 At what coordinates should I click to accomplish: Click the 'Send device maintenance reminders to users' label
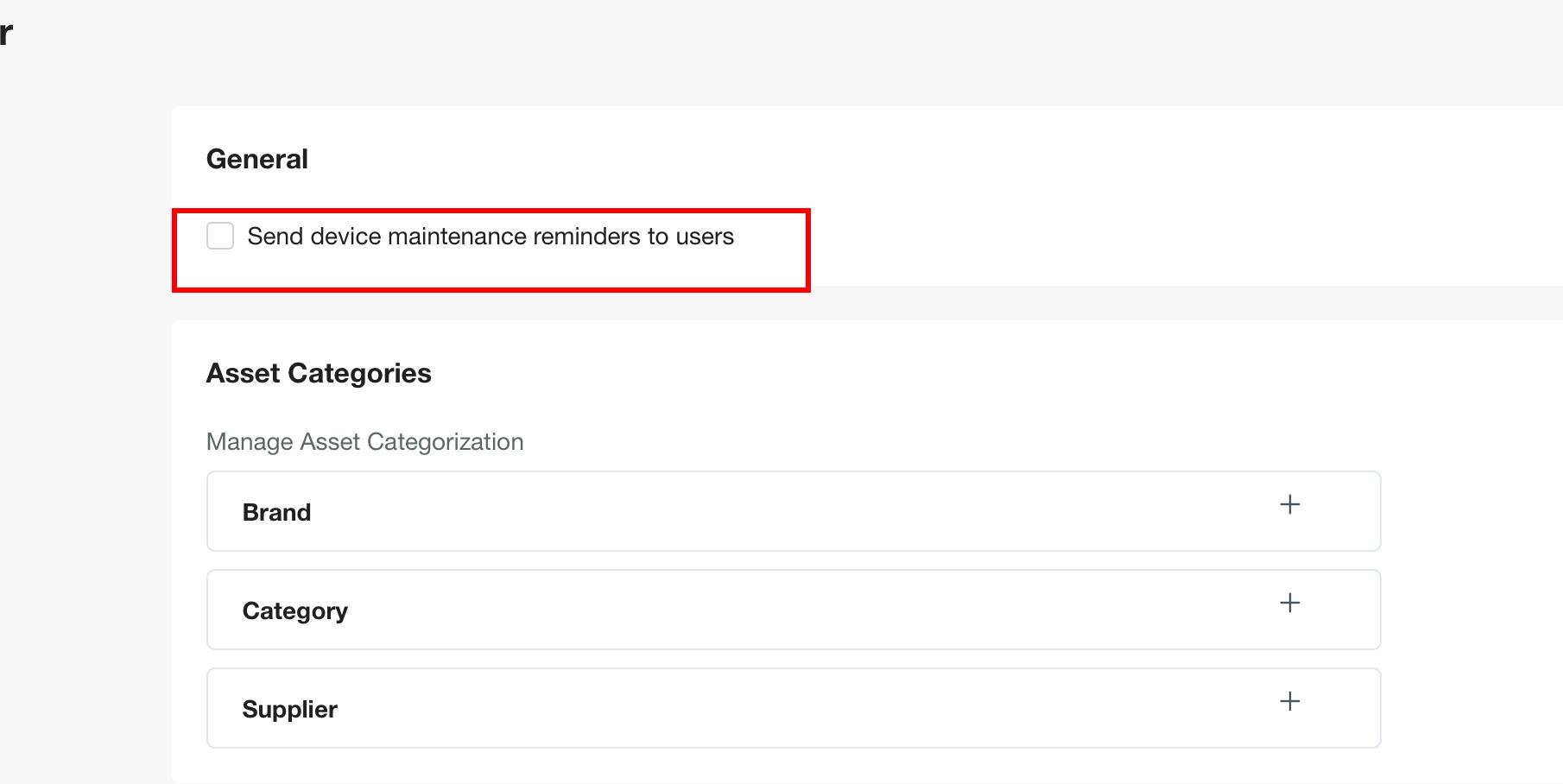click(x=490, y=237)
